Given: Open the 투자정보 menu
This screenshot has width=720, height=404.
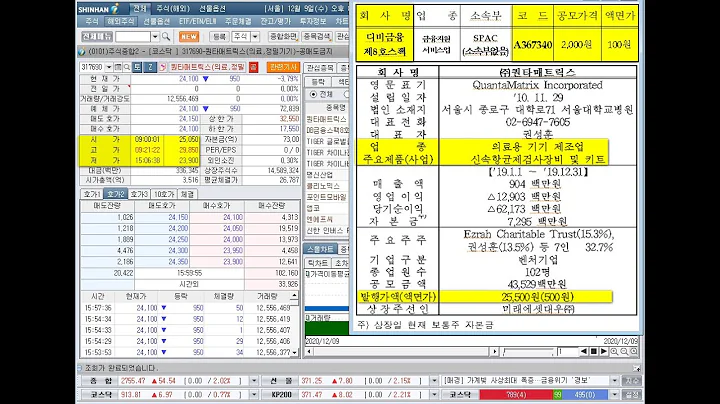Looking at the screenshot, I should click(x=313, y=21).
